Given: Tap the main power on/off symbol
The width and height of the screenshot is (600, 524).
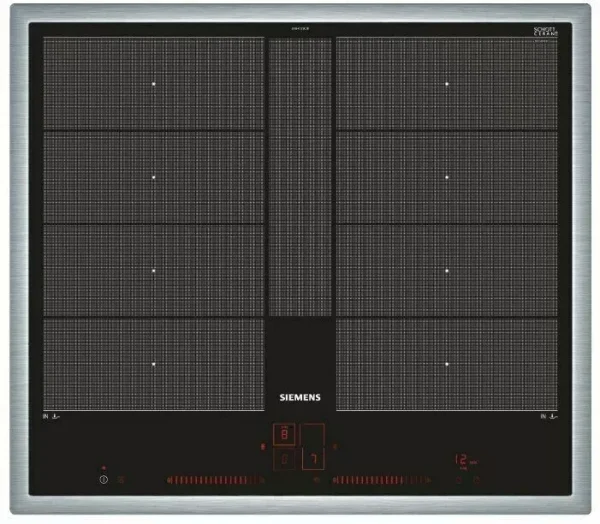Looking at the screenshot, I should pyautogui.click(x=104, y=479).
